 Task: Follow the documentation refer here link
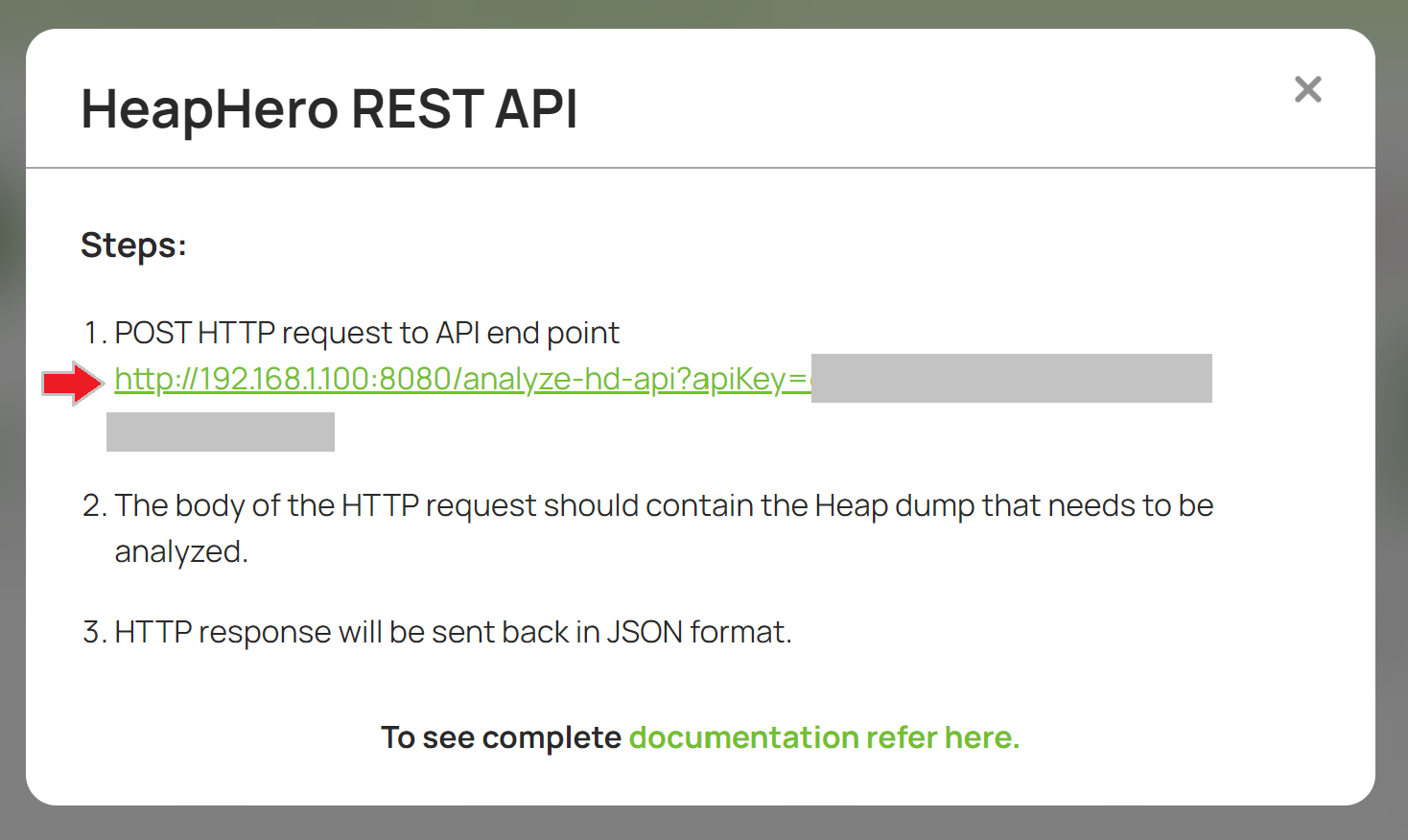coord(823,737)
